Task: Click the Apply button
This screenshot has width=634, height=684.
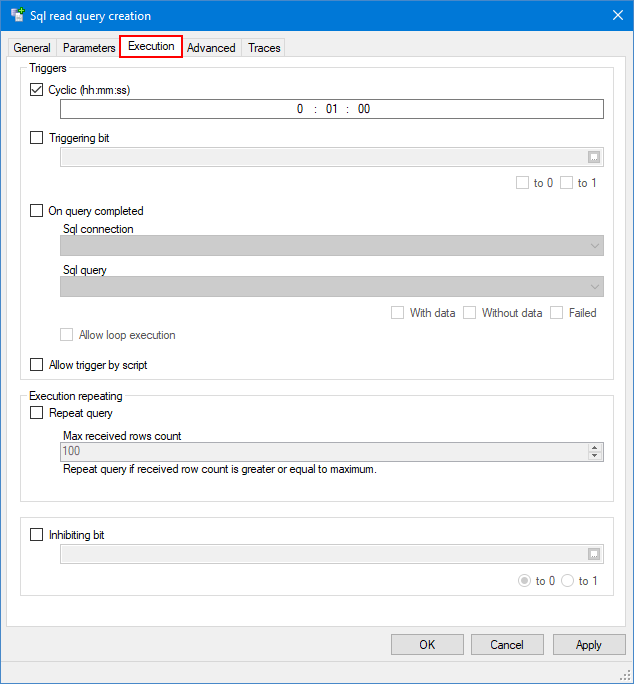Action: point(589,645)
